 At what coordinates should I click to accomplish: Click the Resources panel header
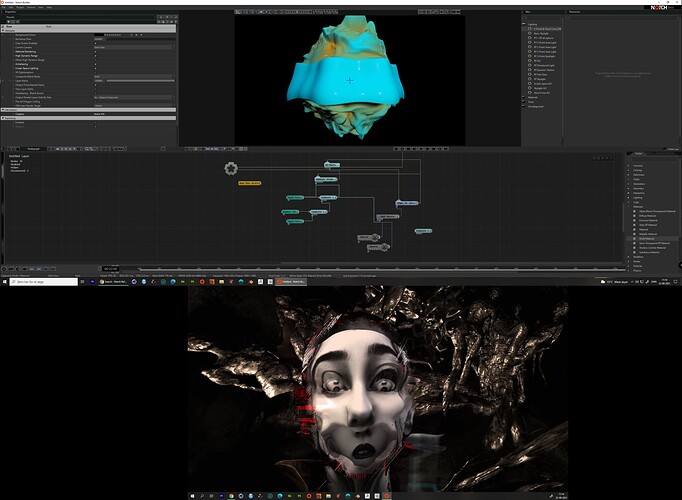[575, 12]
